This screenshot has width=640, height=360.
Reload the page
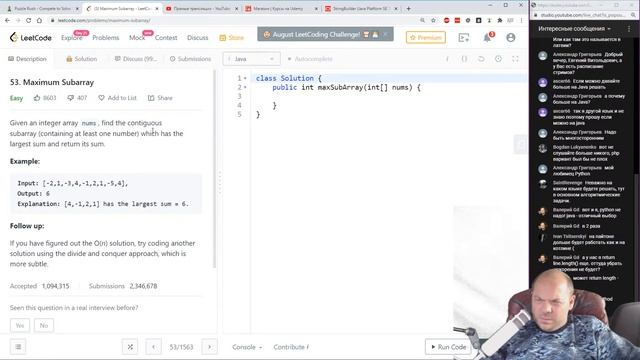[x=28, y=20]
